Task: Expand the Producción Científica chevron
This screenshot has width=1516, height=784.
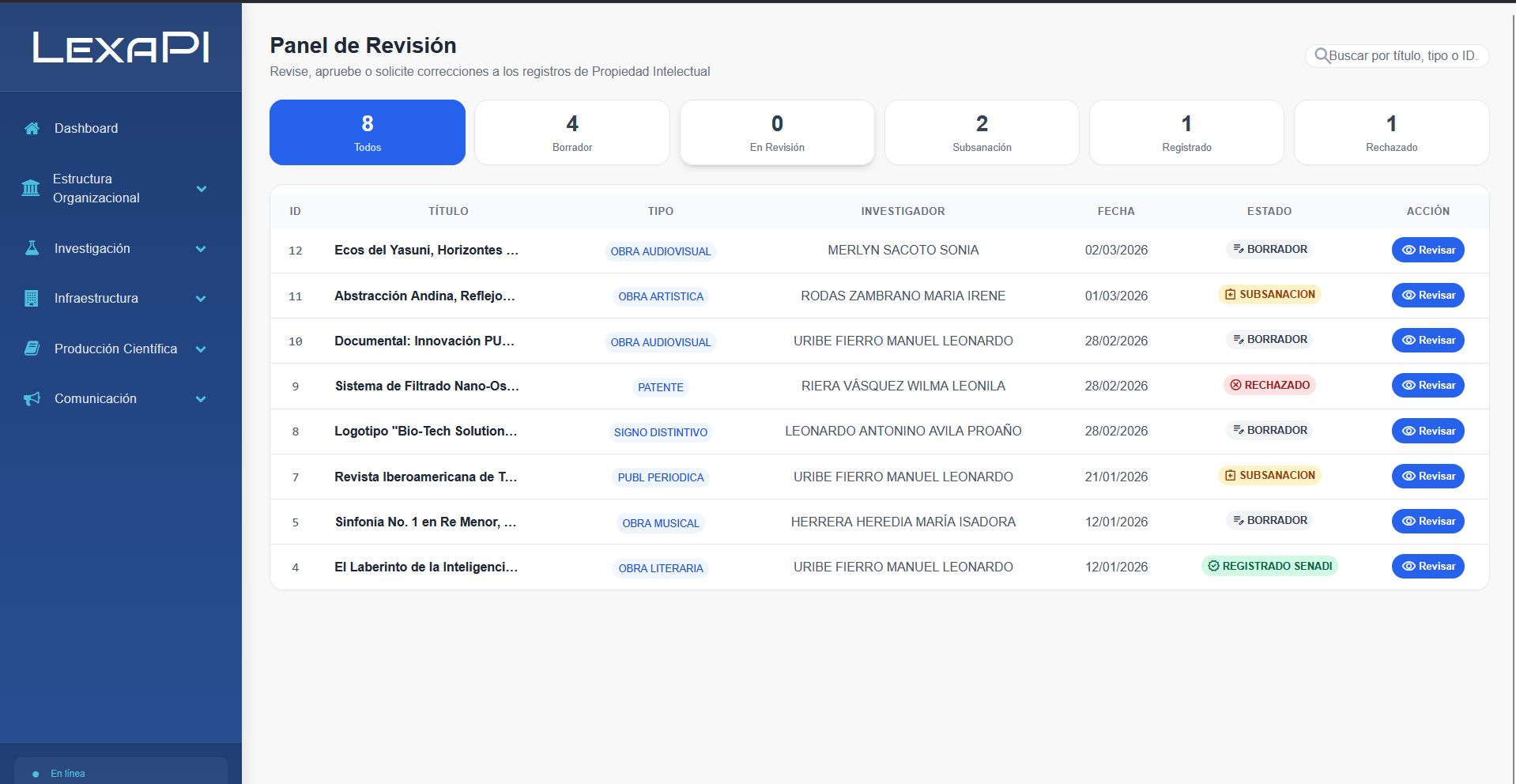Action: point(202,349)
